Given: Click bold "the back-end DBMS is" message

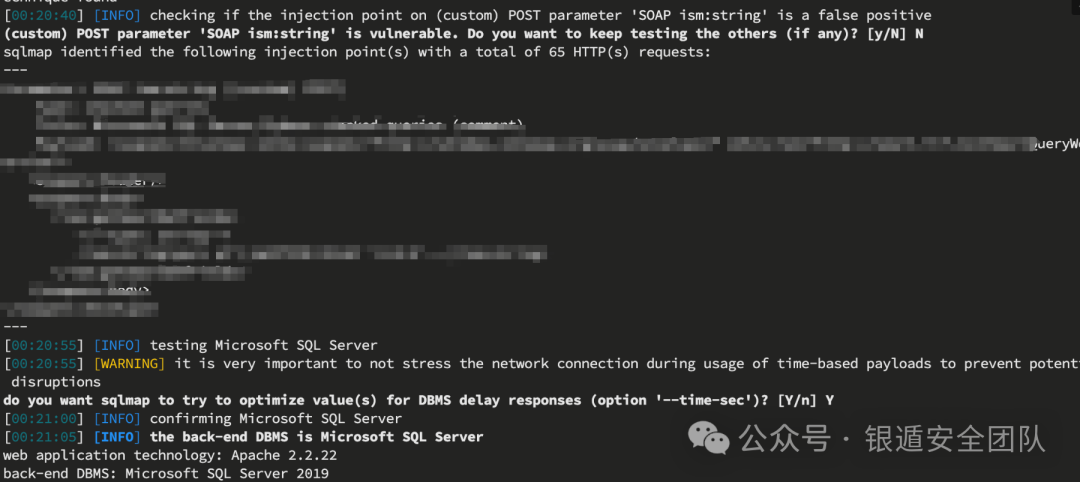Looking at the screenshot, I should pos(231,437).
